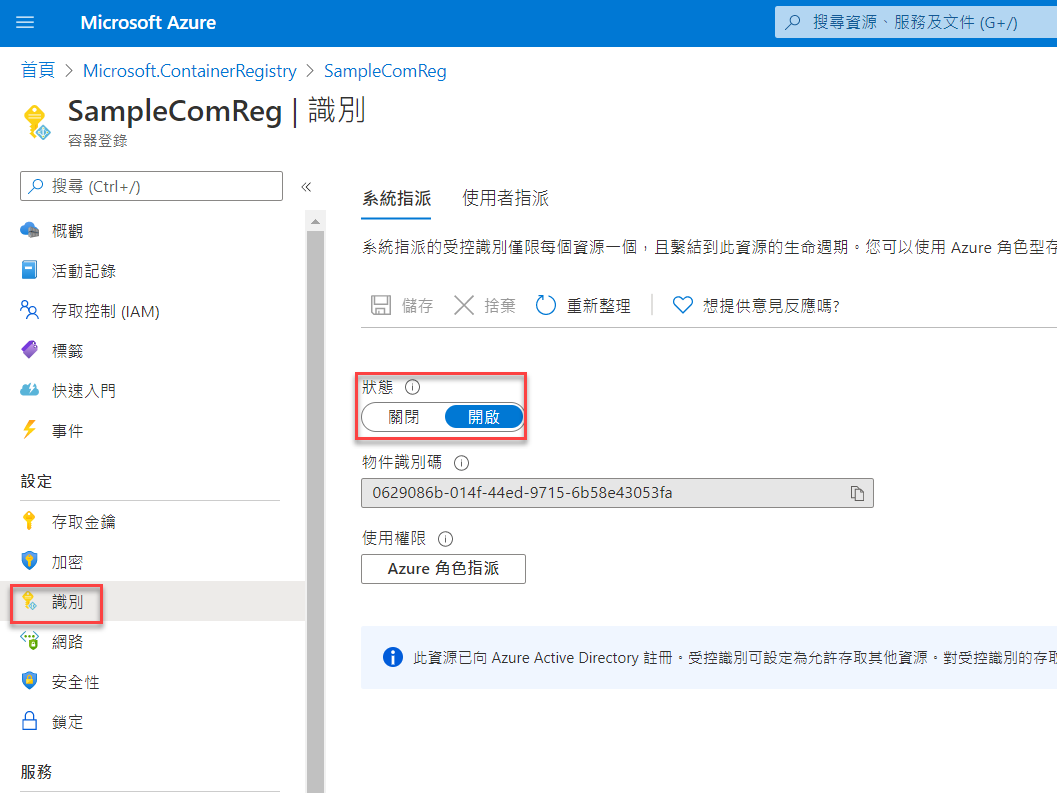Click the 儲存 floppy disk icon
This screenshot has width=1057, height=793.
[x=381, y=305]
